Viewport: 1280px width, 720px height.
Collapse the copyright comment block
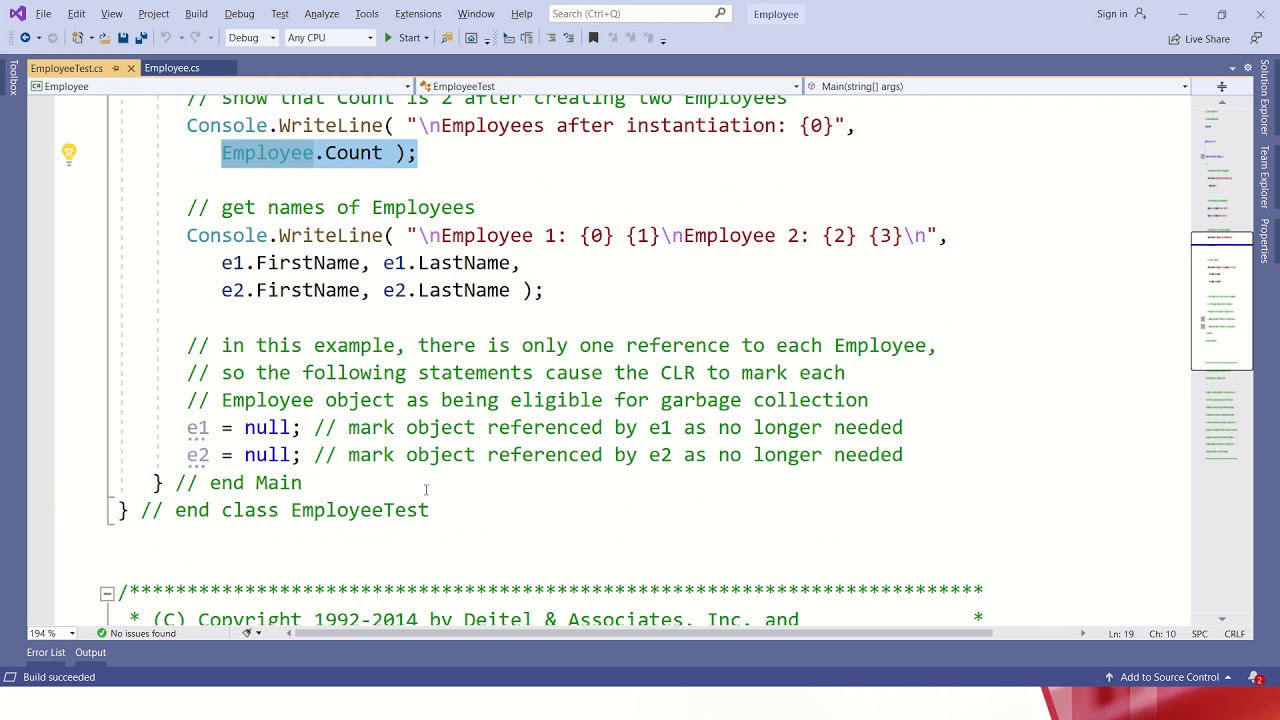[x=107, y=593]
